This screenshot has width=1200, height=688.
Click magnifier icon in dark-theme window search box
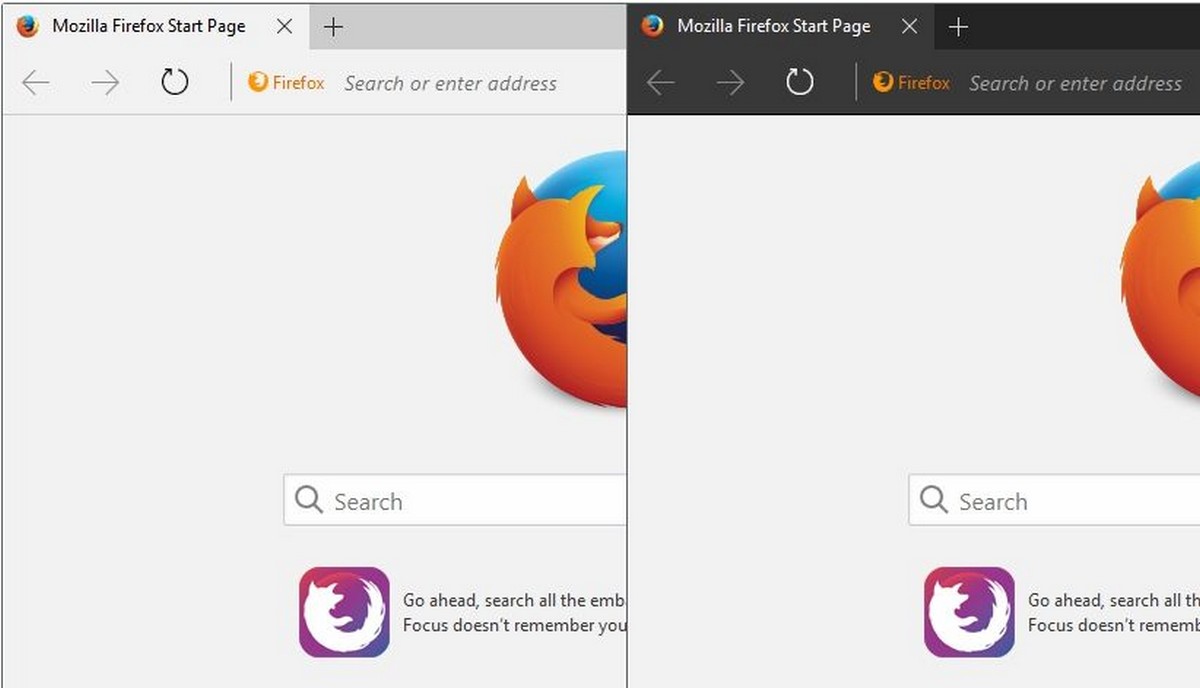[x=934, y=499]
